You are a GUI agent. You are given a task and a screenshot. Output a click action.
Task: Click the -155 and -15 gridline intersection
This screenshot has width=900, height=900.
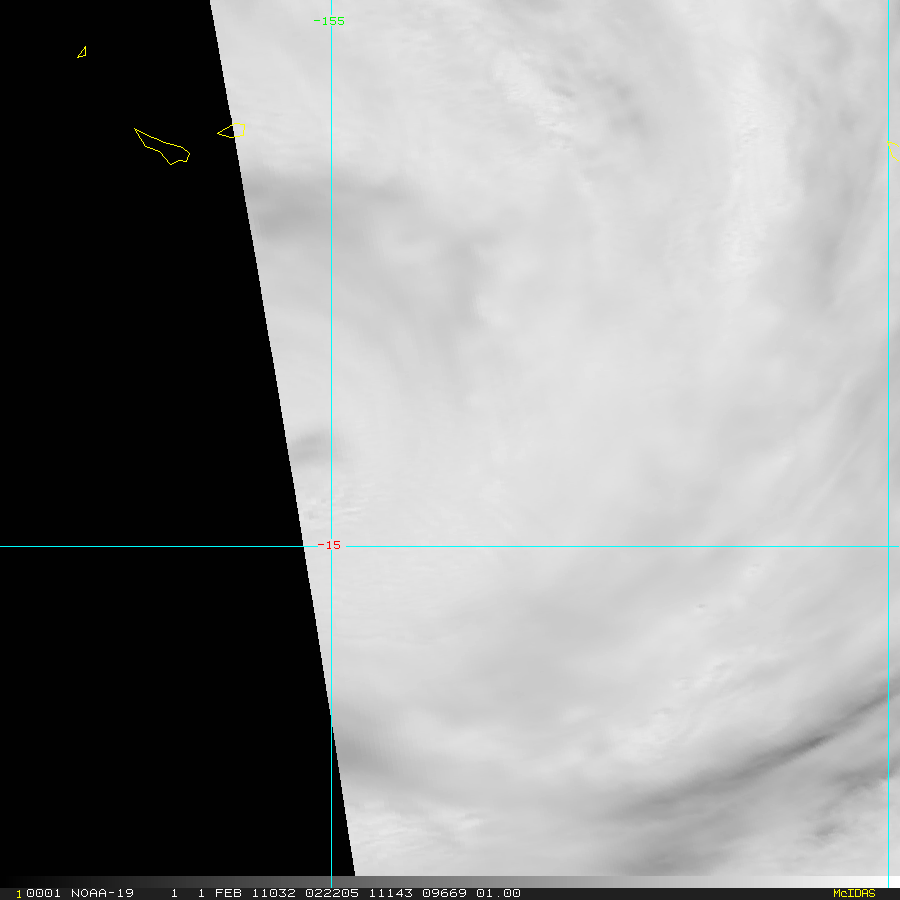point(332,546)
